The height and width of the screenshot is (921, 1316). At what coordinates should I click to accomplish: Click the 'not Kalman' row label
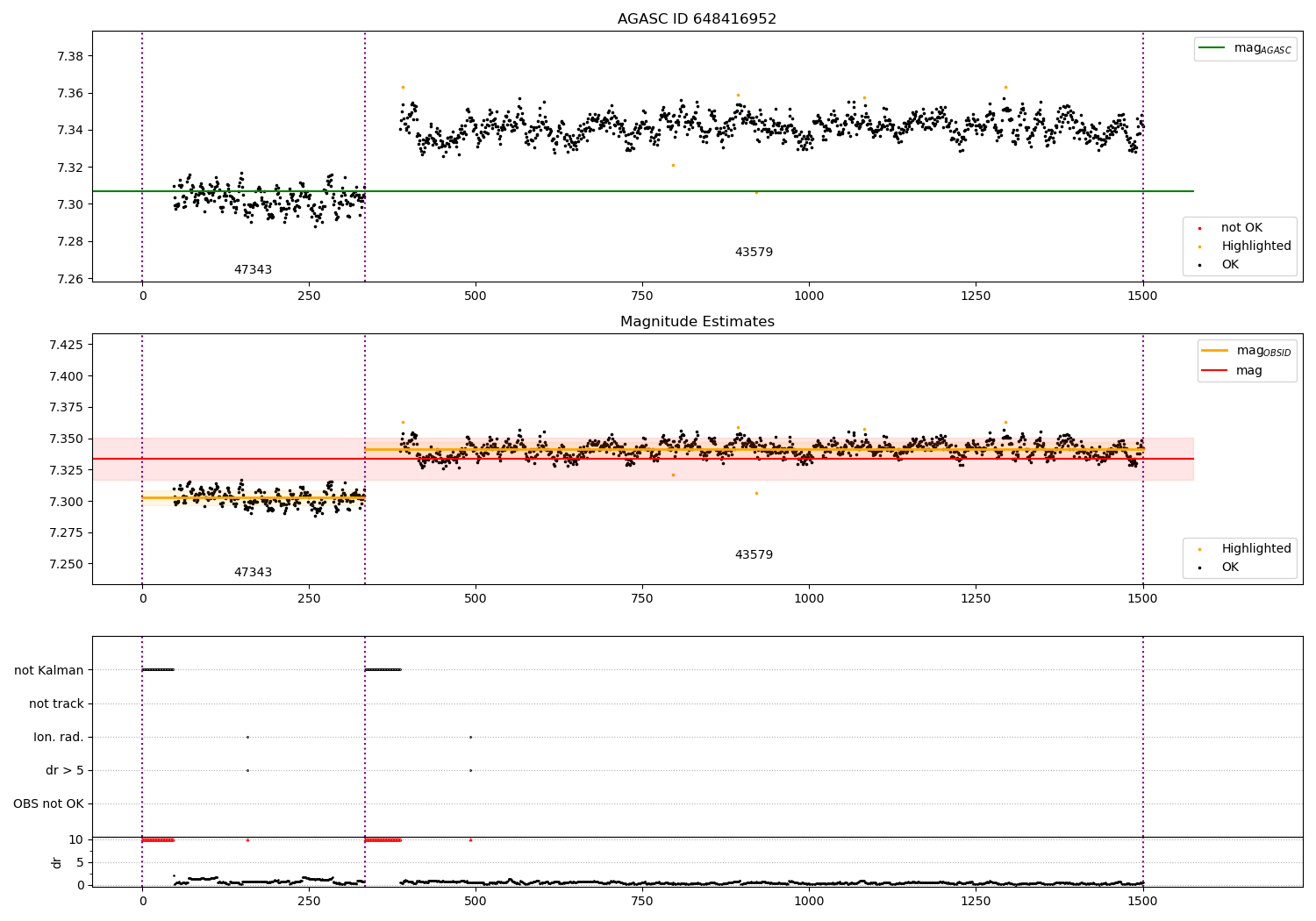49,670
